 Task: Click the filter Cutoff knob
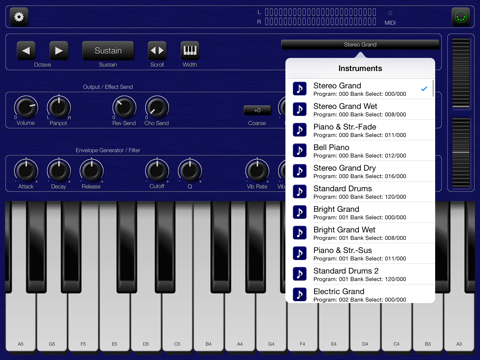point(157,171)
